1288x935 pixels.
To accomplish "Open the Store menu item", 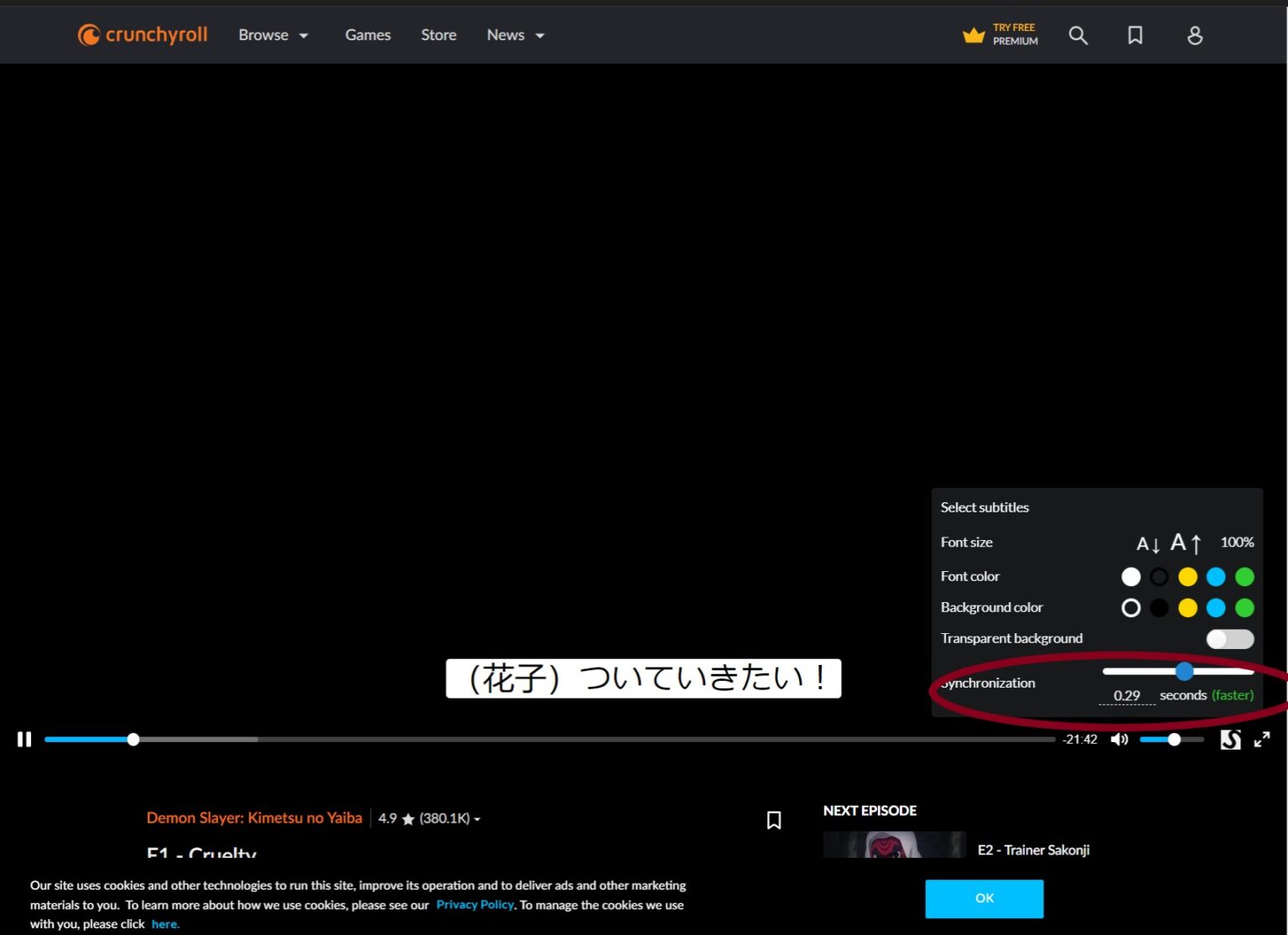I will coord(439,35).
